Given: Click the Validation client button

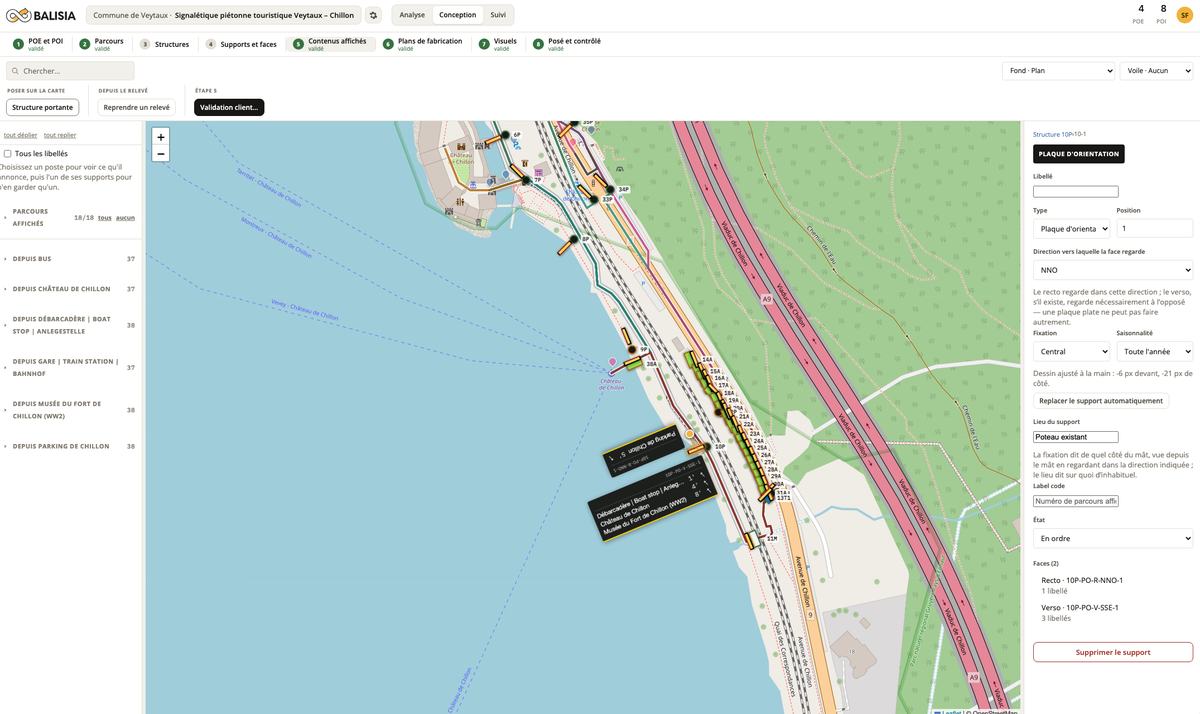Looking at the screenshot, I should coord(229,107).
